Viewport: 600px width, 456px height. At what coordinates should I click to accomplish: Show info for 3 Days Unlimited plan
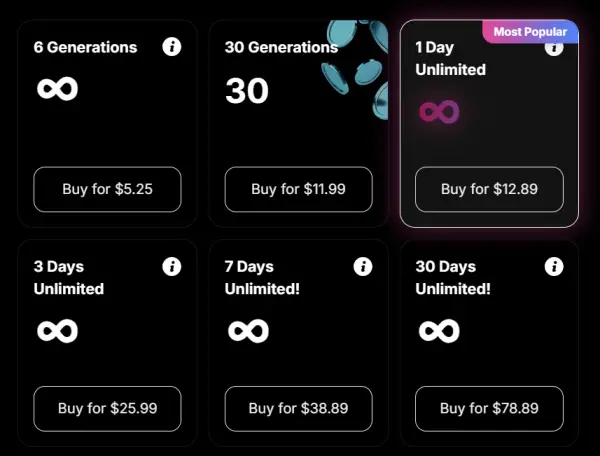pos(172,266)
